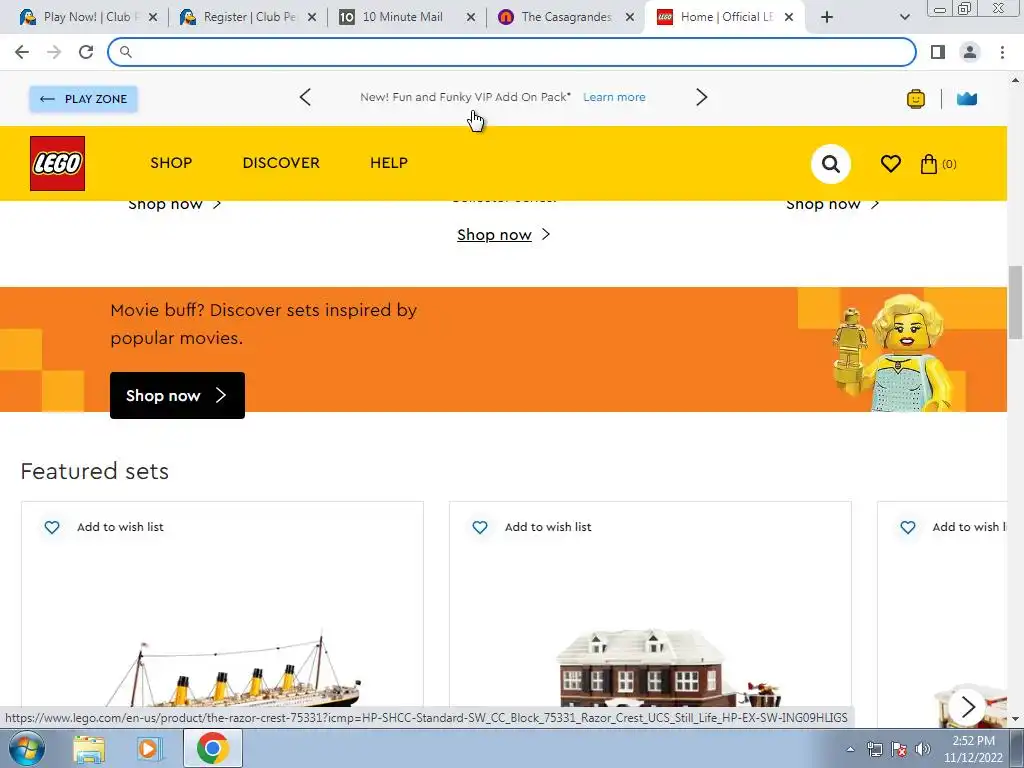Show next promo message arrow

(x=701, y=97)
